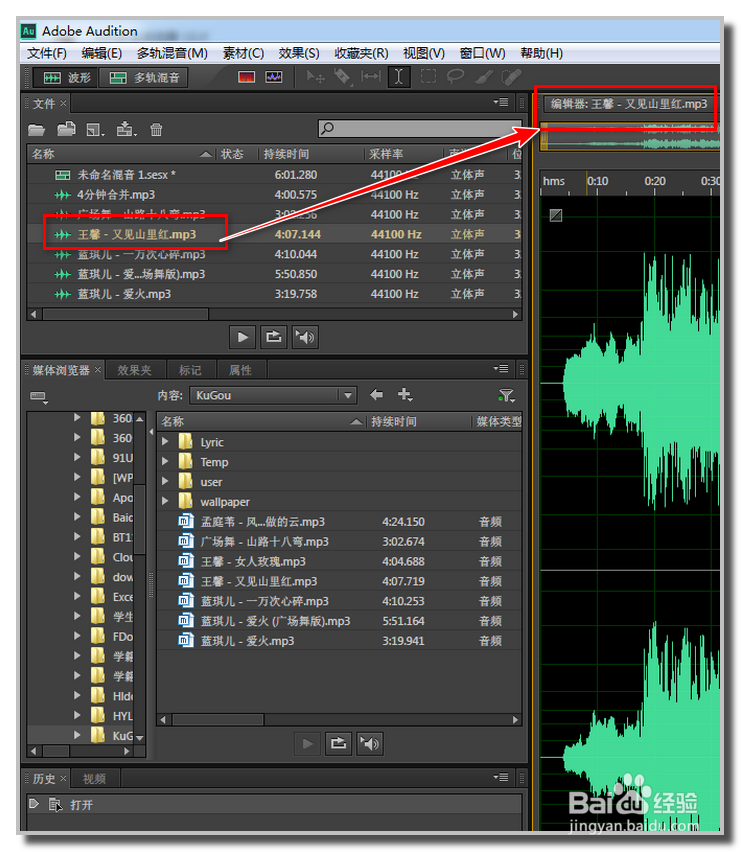Screen dimensions: 741x852
Task: Expand the user folder
Action: pyautogui.click(x=165, y=481)
